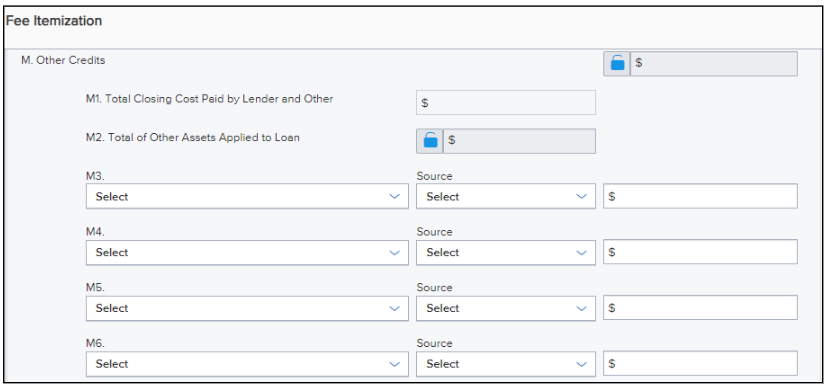
Task: Click the M5 dollar amount field
Action: [700, 308]
